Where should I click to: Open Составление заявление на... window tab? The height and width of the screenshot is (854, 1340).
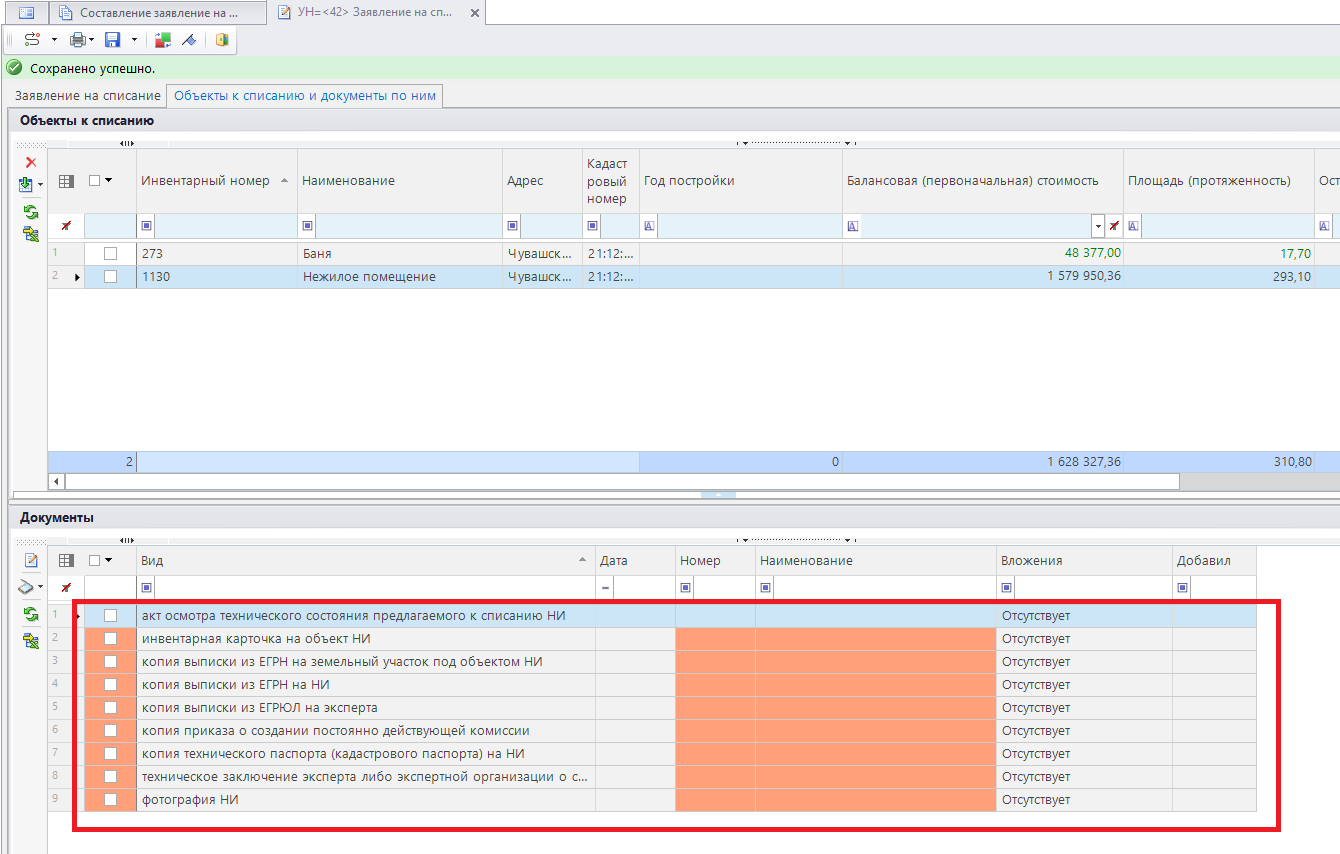tap(159, 13)
